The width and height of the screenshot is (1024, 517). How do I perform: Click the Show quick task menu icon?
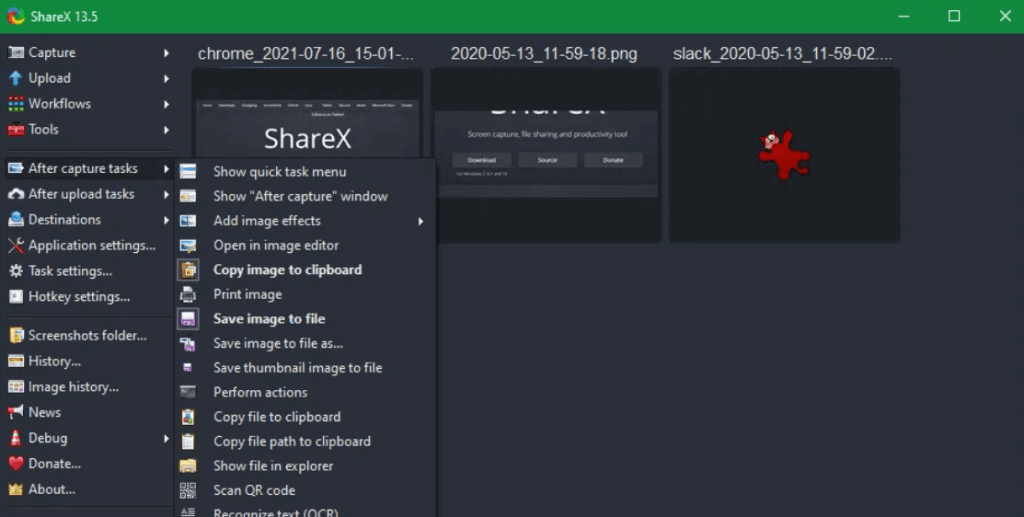[x=188, y=172]
